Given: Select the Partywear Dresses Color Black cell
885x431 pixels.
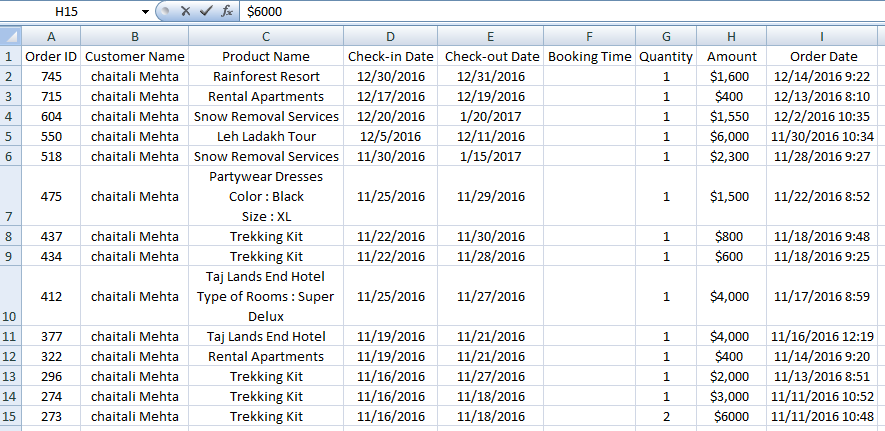Looking at the screenshot, I should pyautogui.click(x=266, y=196).
